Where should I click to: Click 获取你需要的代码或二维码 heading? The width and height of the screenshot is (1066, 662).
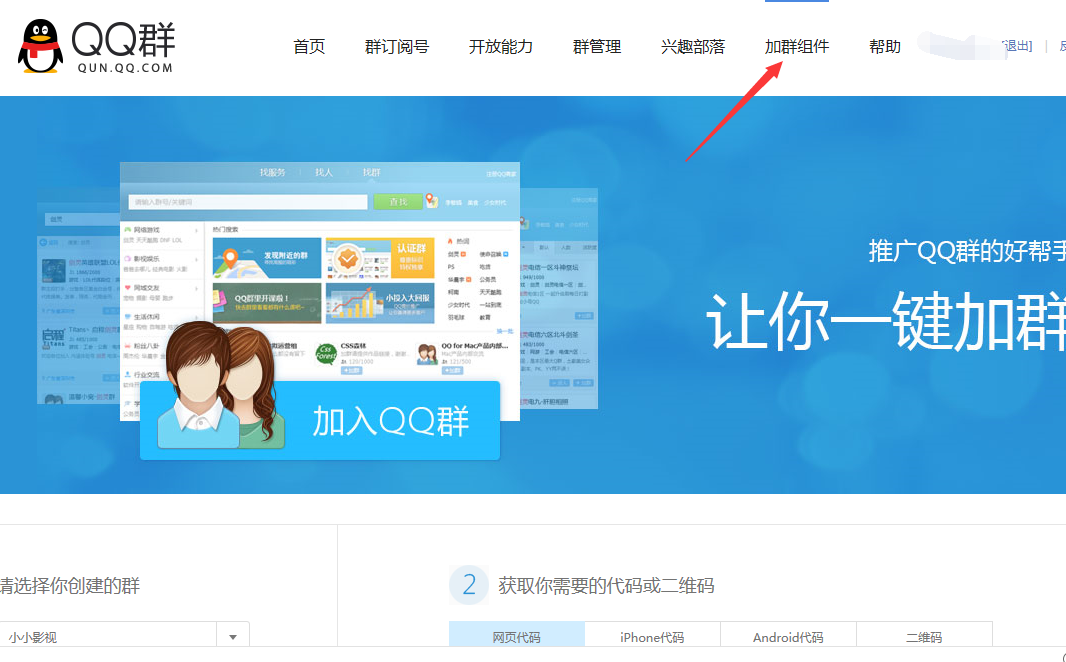click(606, 585)
